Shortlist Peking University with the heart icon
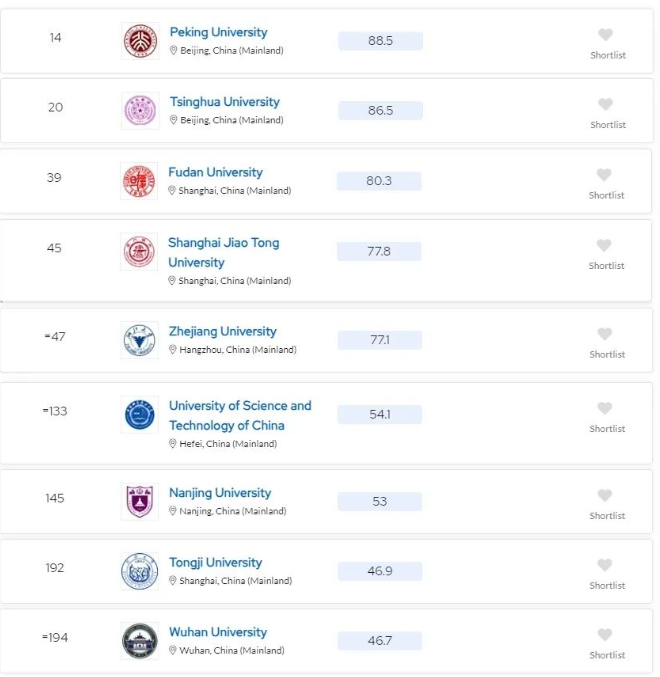The width and height of the screenshot is (660, 677). [x=605, y=35]
